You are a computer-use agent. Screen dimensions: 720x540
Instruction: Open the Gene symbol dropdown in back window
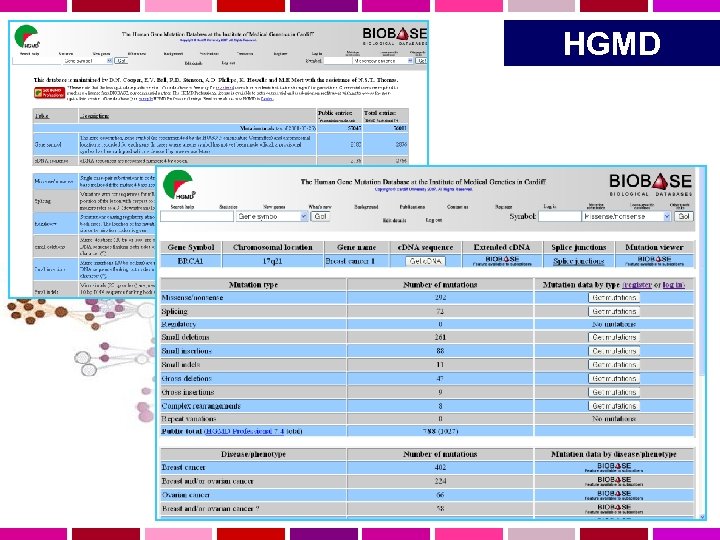[x=88, y=61]
